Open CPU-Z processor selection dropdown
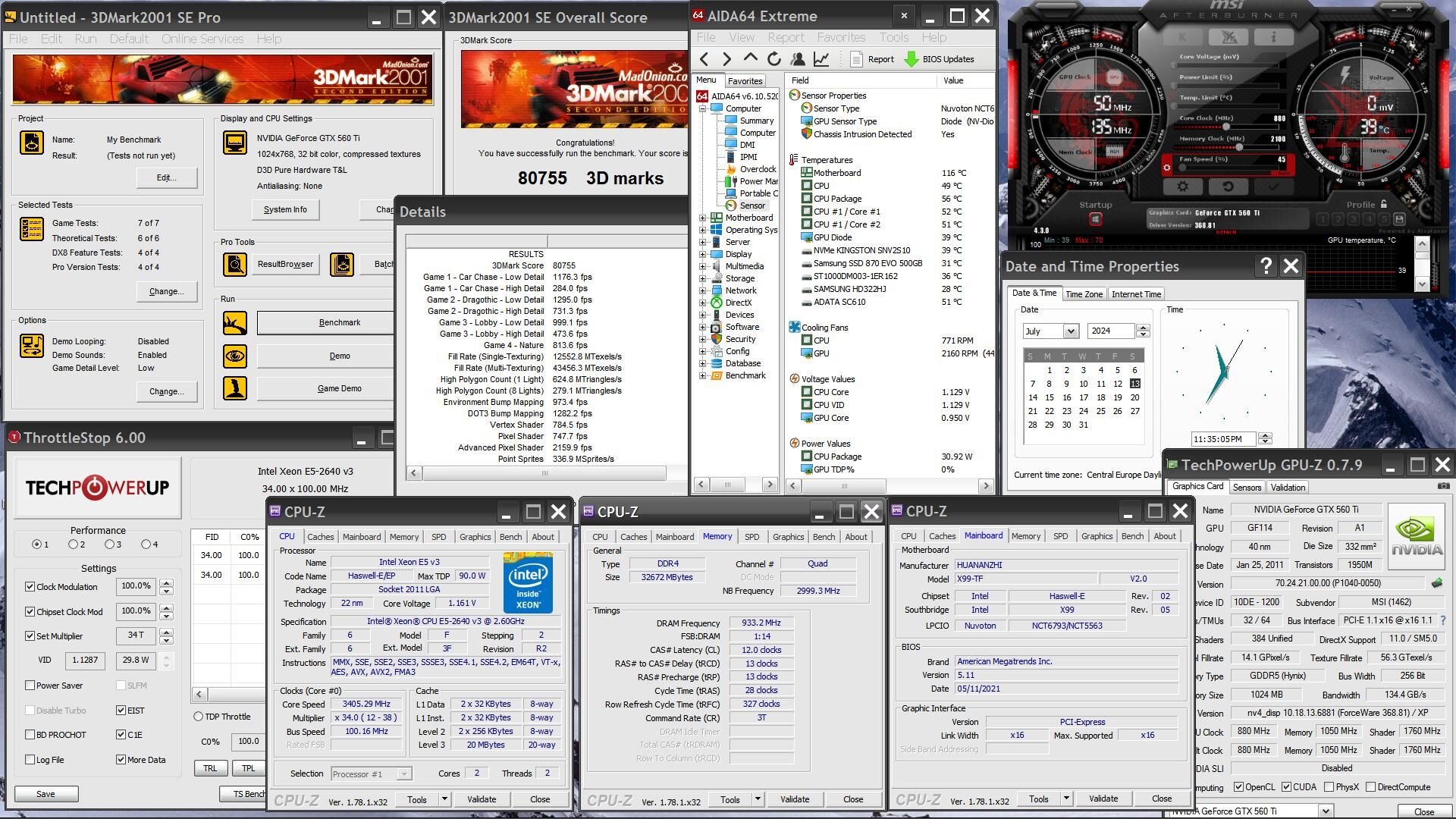This screenshot has width=1456, height=819. (x=404, y=774)
